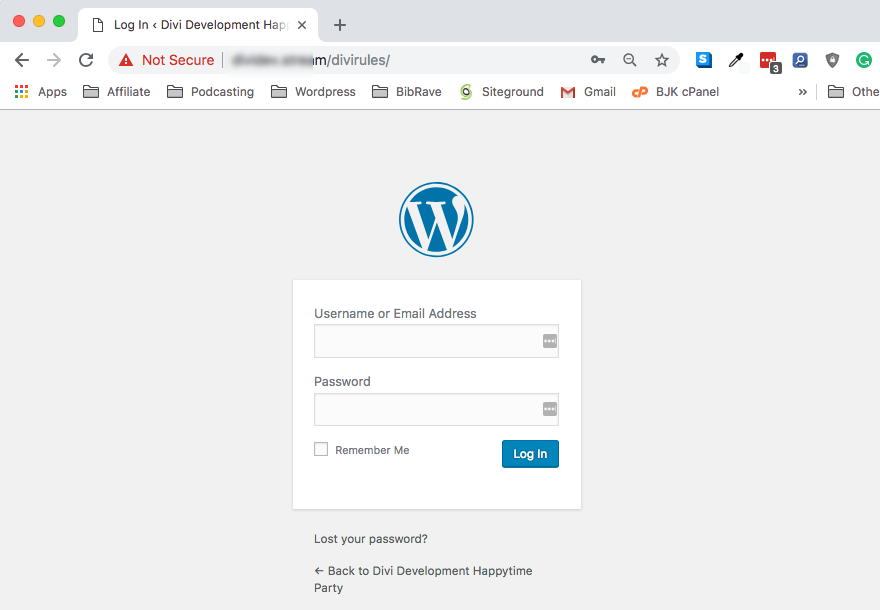Bookmark the page using the star icon

click(x=662, y=60)
